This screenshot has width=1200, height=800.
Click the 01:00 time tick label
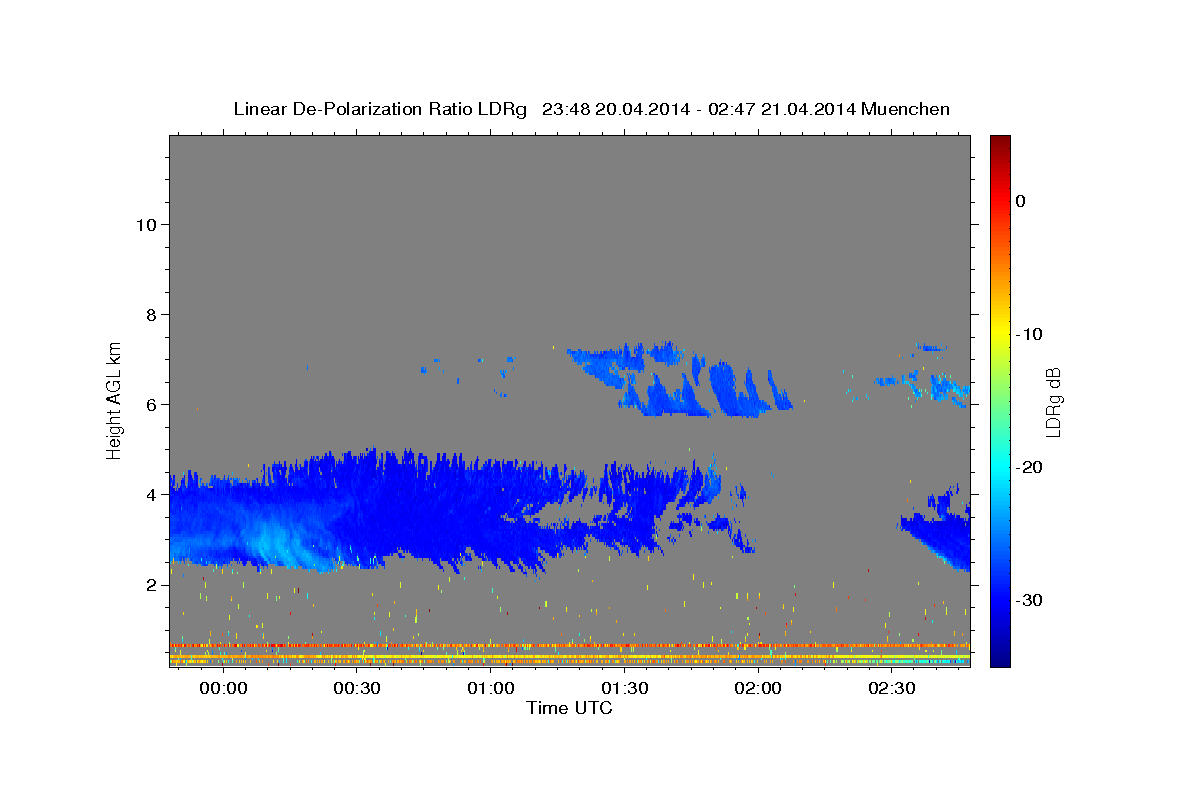point(491,689)
